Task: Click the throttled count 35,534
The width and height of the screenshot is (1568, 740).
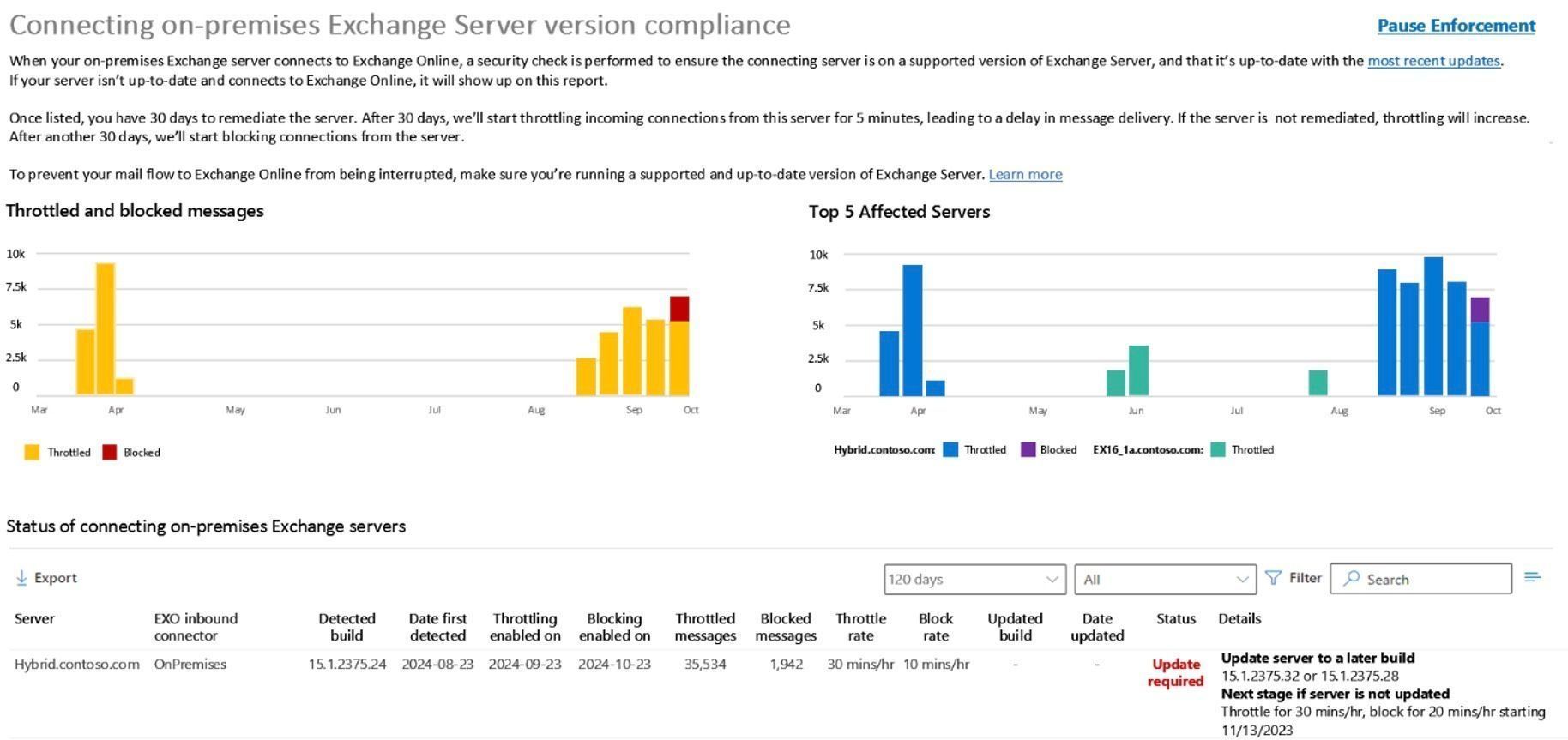Action: click(705, 665)
